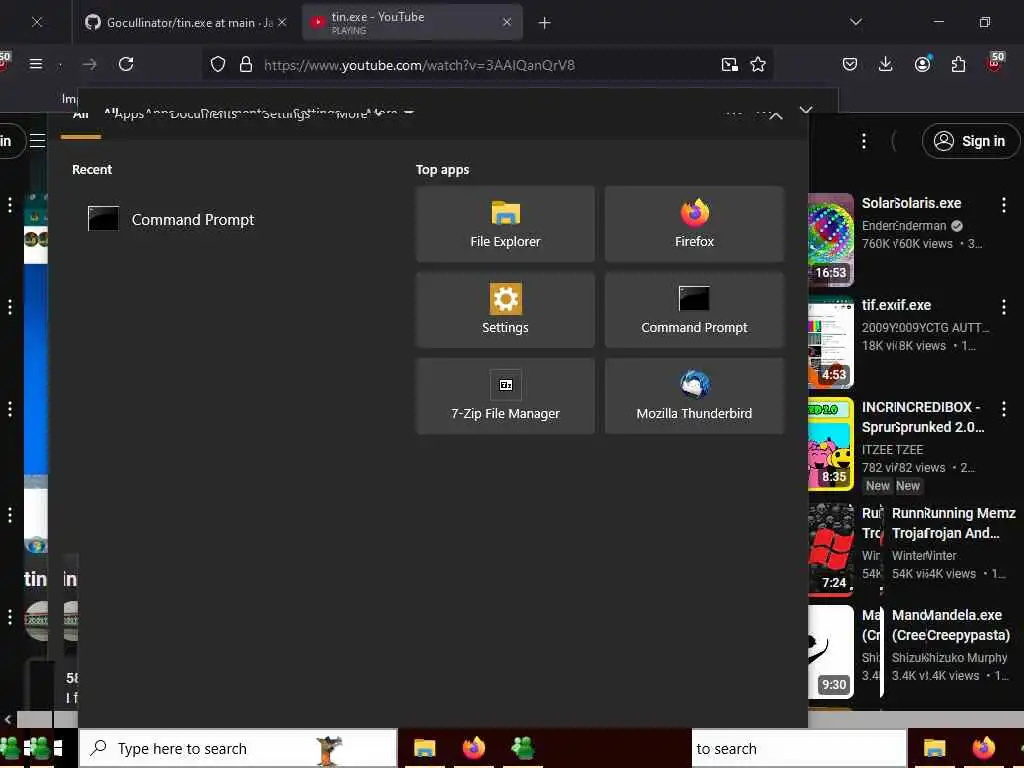Screen dimensions: 1024x768
Task: Open a new Firefox tab with plus
Action: coord(544,23)
